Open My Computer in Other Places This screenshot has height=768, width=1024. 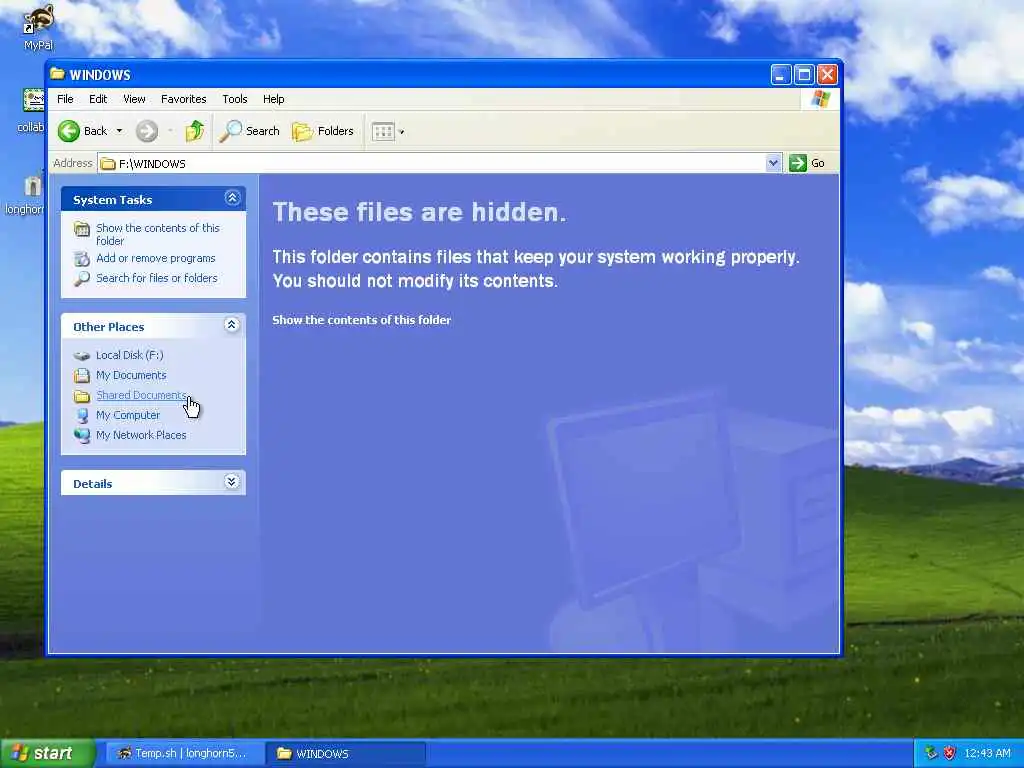128,415
